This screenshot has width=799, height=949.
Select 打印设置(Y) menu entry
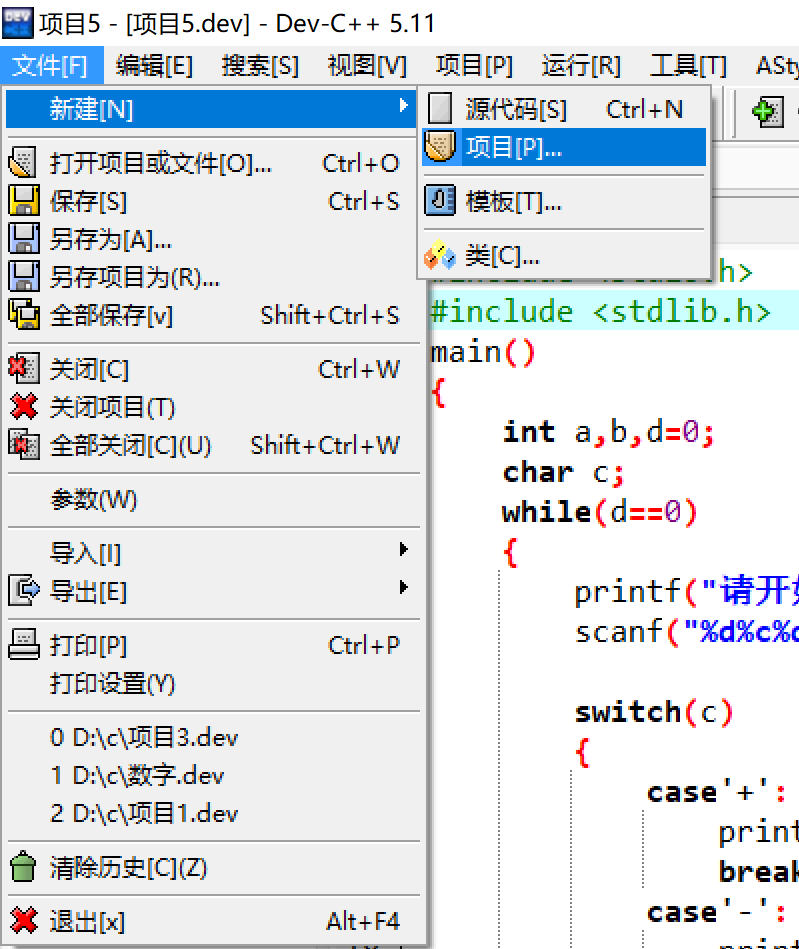click(212, 683)
